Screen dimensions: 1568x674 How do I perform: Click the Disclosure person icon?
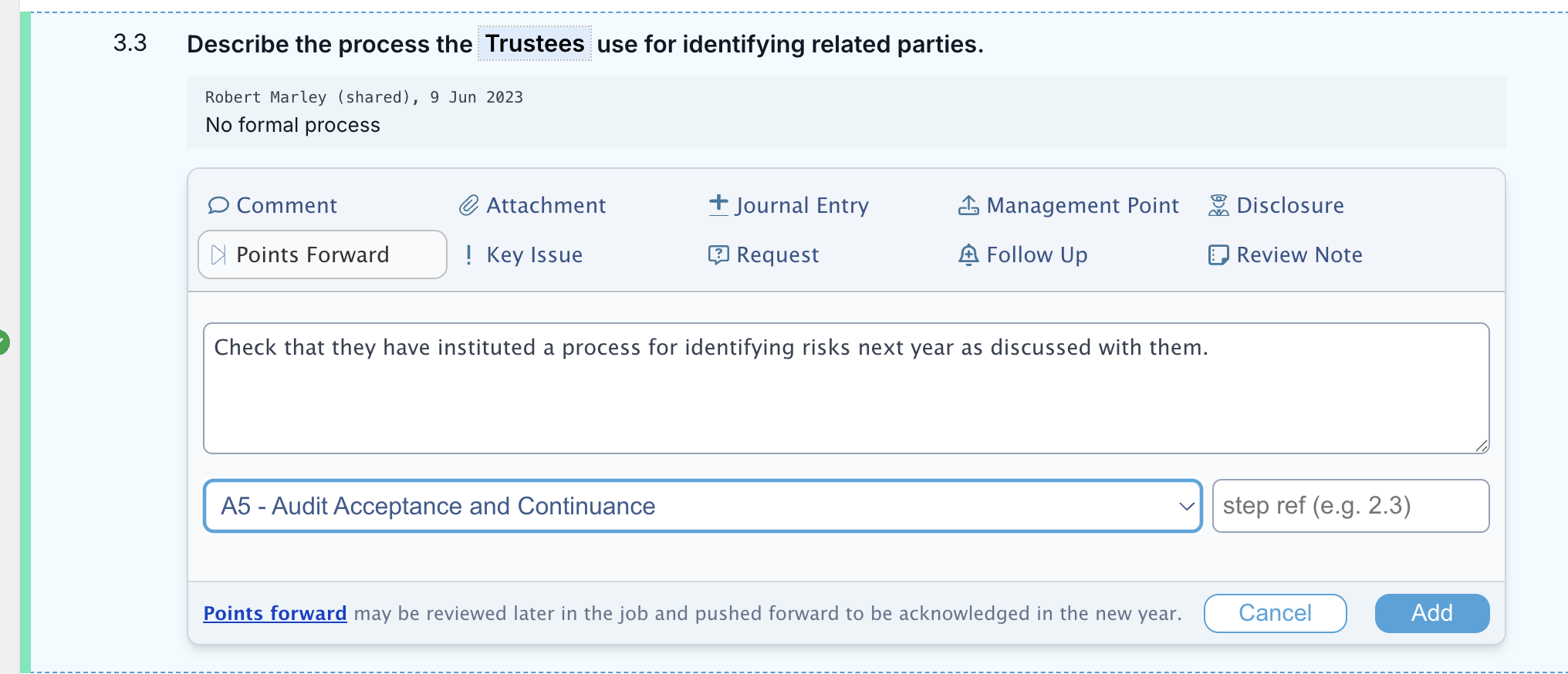click(1218, 205)
